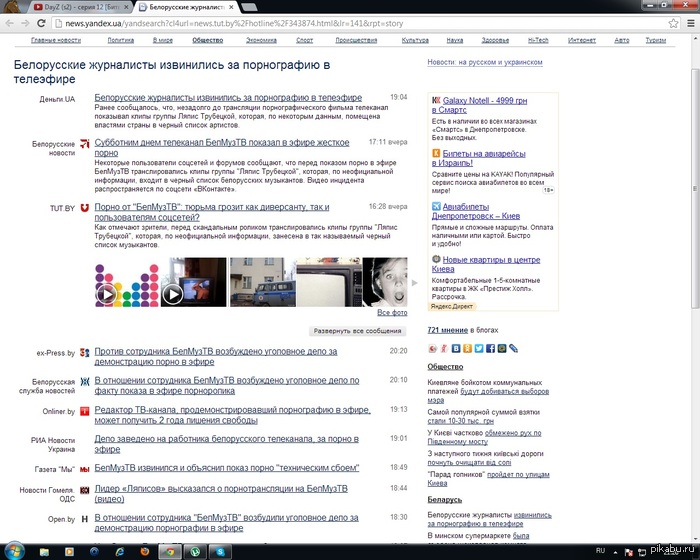Viewport: 700px width, 560px height.
Task: Share story via the Twitter icon
Action: [479, 348]
